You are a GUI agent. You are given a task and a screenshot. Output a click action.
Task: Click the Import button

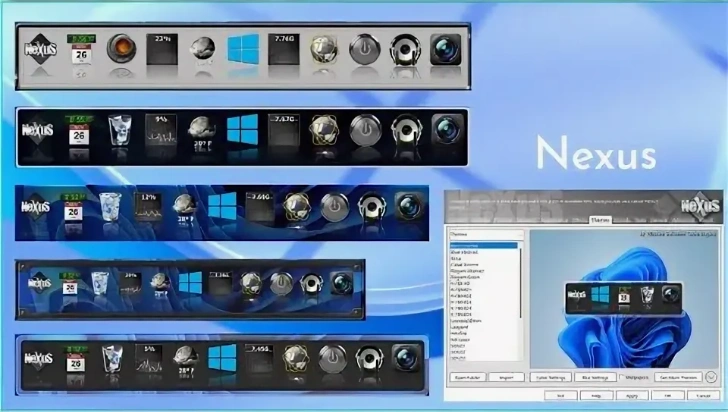[x=506, y=377]
